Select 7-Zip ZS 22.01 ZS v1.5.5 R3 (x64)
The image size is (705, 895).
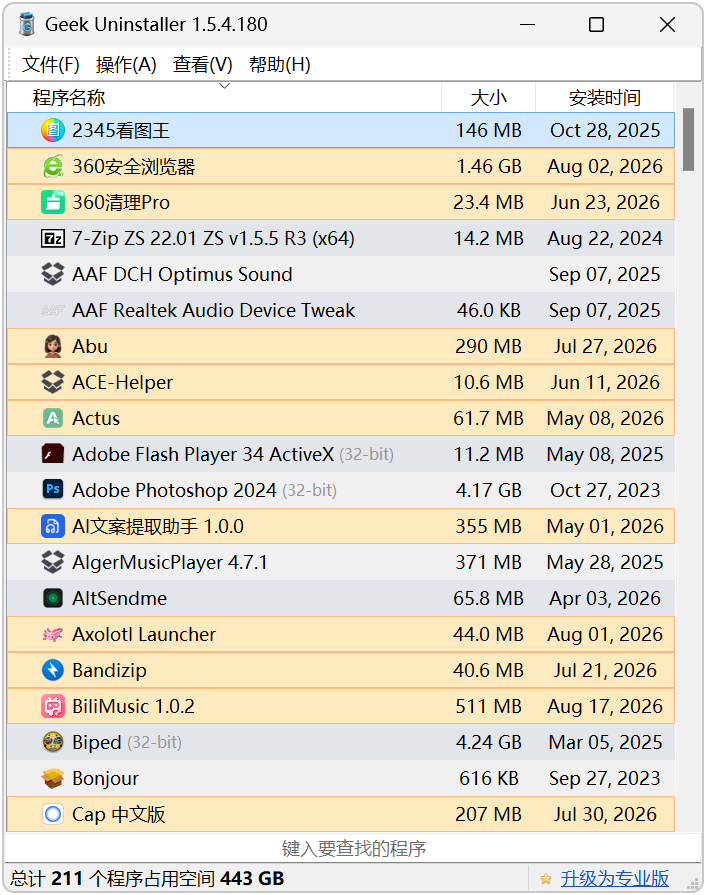(213, 238)
